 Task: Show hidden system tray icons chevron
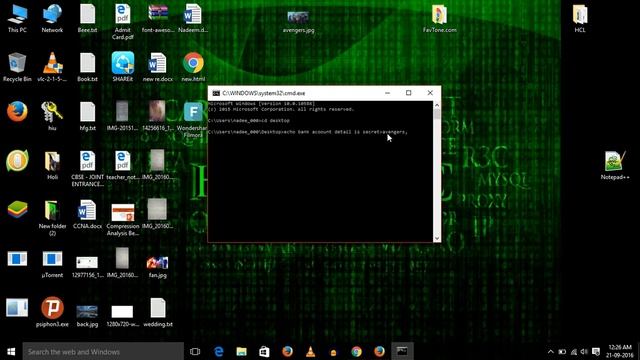pos(551,351)
